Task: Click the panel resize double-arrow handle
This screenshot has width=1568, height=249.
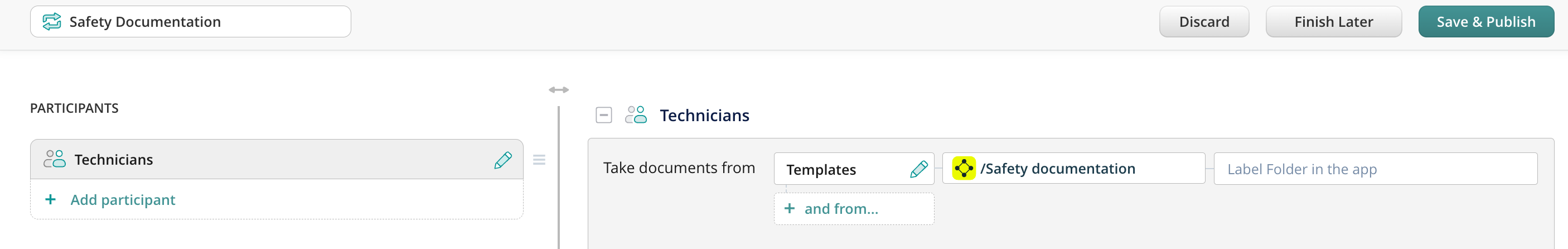Action: tap(558, 90)
